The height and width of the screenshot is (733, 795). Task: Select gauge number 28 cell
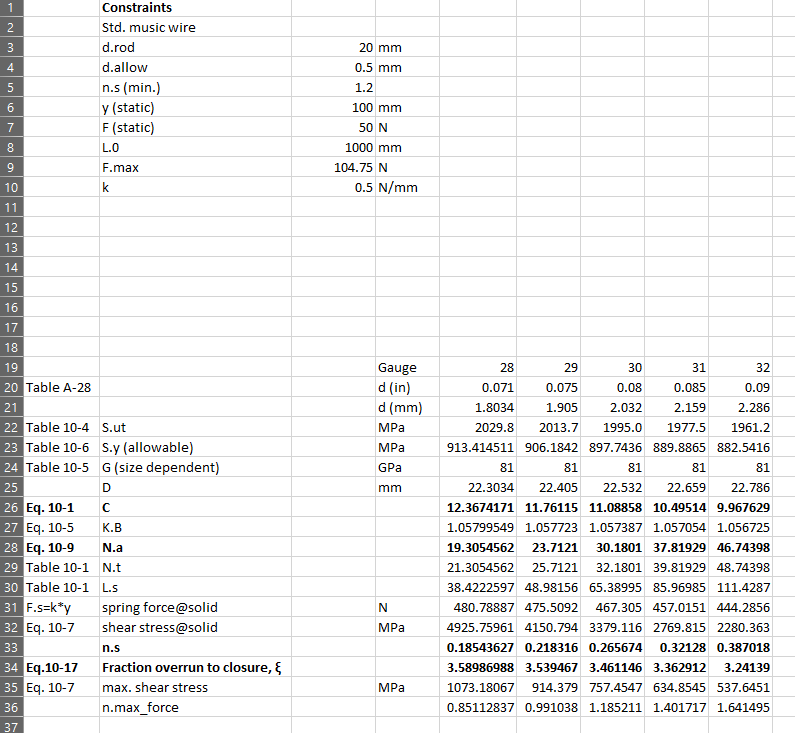pyautogui.click(x=478, y=368)
